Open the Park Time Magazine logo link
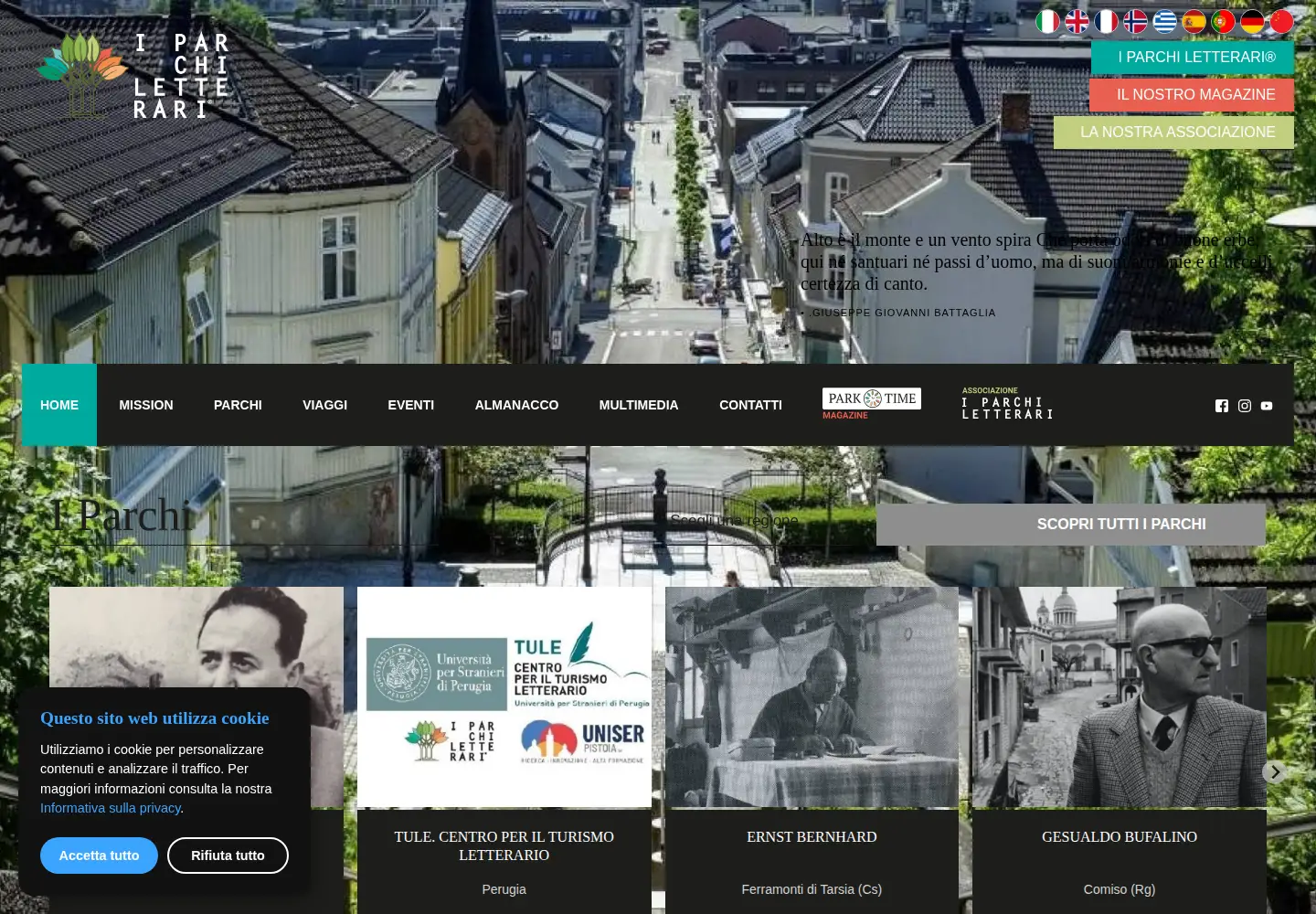This screenshot has width=1316, height=914. click(872, 403)
